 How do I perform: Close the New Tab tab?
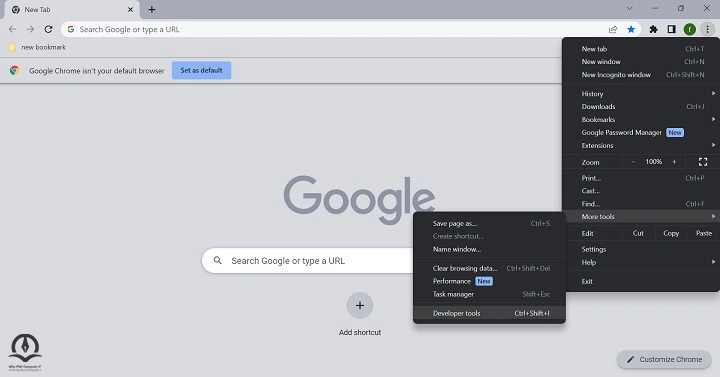click(x=130, y=9)
